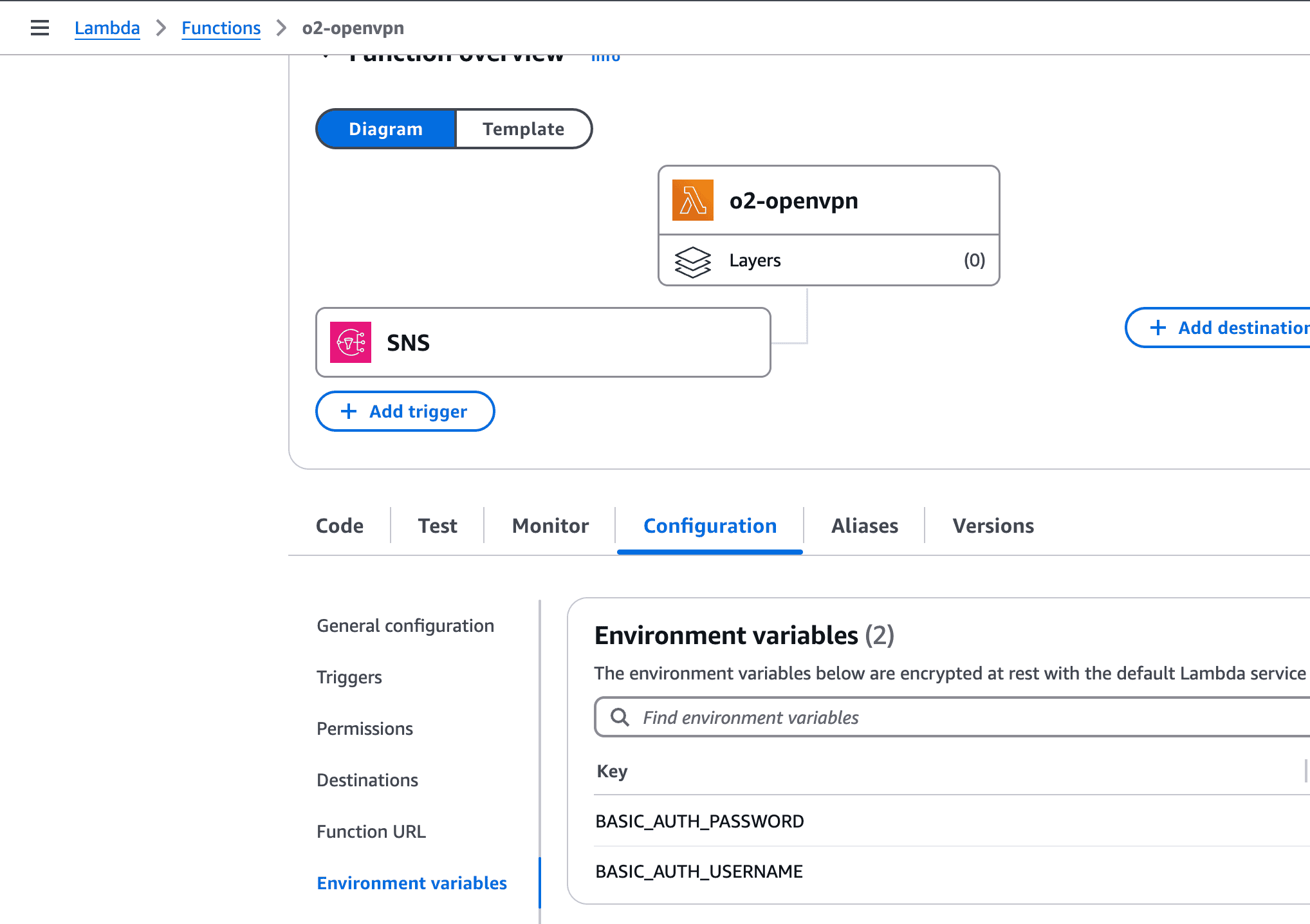This screenshot has height=924, width=1310.
Task: Switch to Template view
Action: tap(523, 129)
